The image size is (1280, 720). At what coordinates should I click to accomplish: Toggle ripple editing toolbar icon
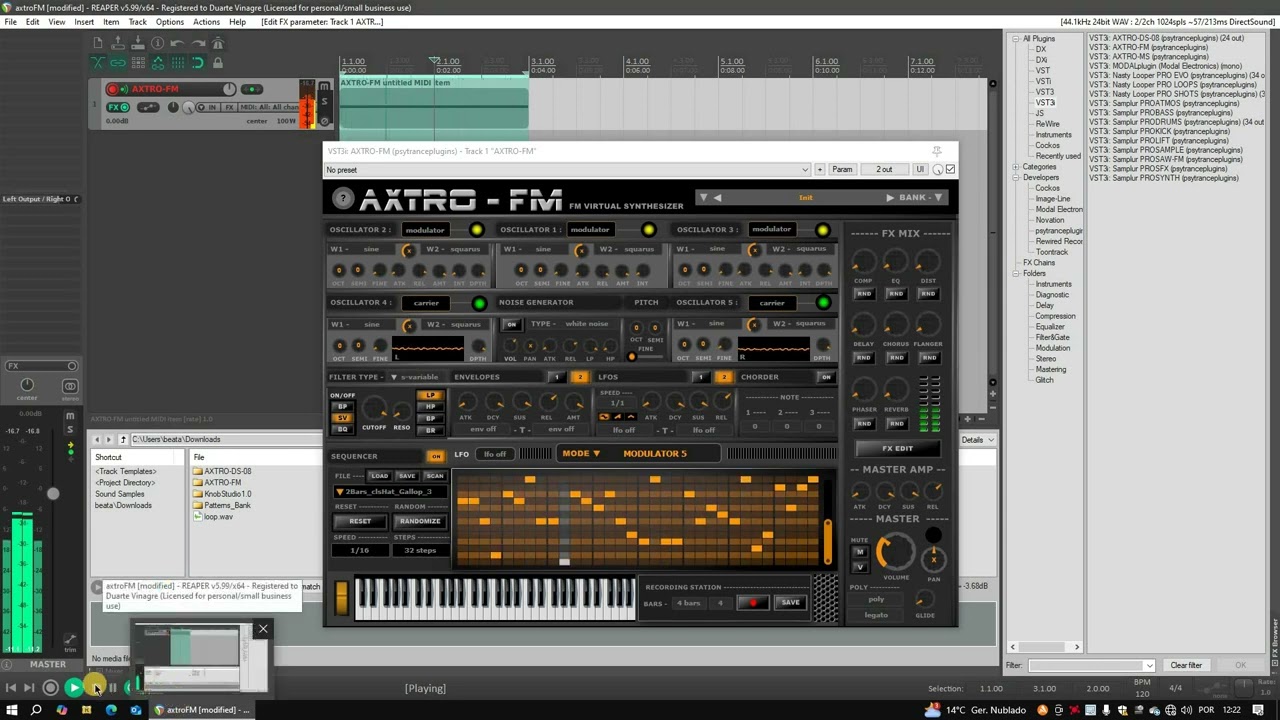[x=138, y=62]
